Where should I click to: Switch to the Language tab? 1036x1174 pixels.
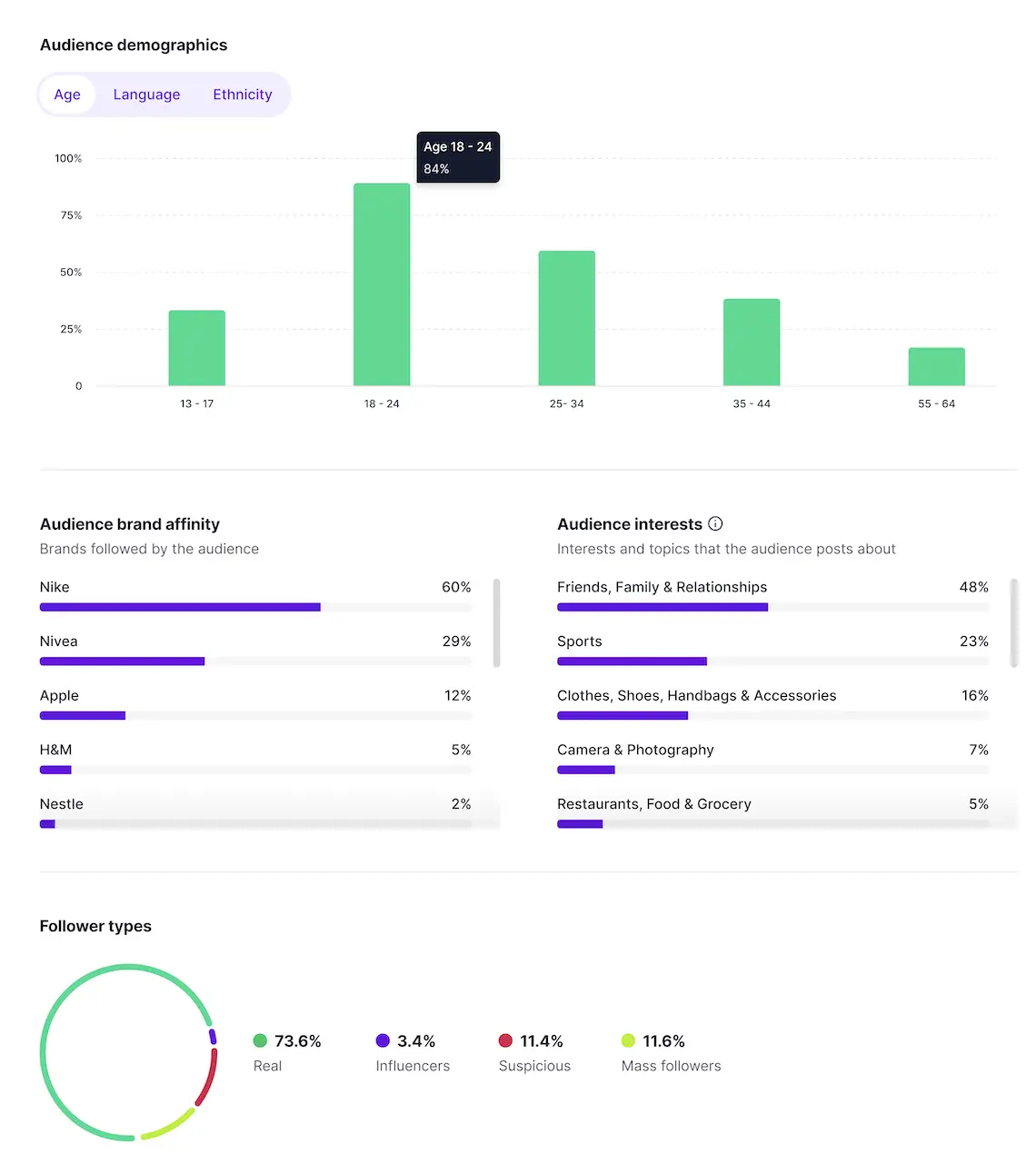tap(146, 95)
